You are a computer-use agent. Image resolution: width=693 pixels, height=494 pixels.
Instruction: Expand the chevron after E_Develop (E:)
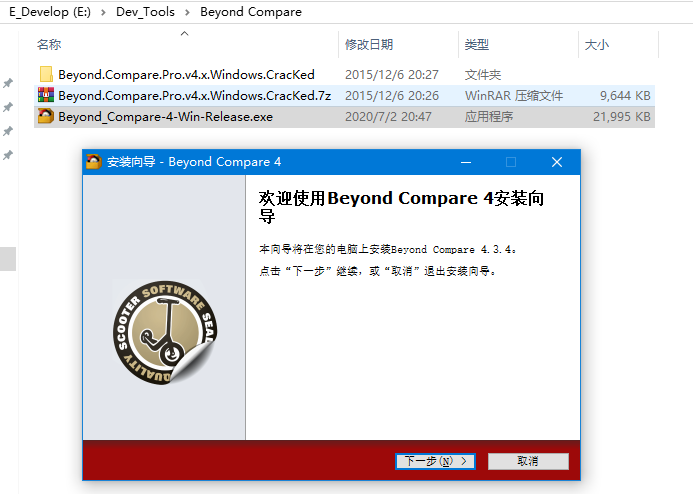tap(103, 12)
